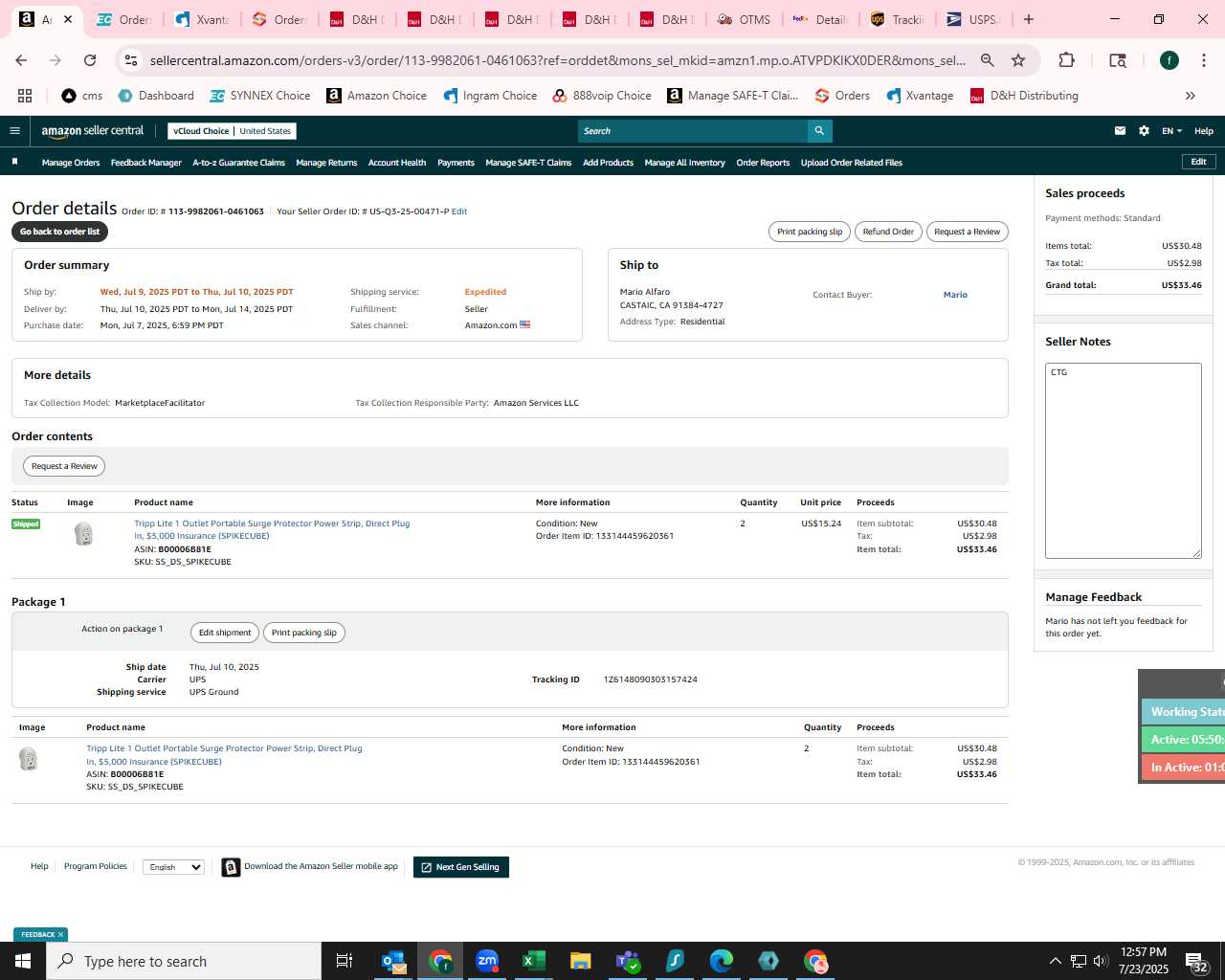
Task: Bookmark this page with star icon
Action: (x=1018, y=60)
